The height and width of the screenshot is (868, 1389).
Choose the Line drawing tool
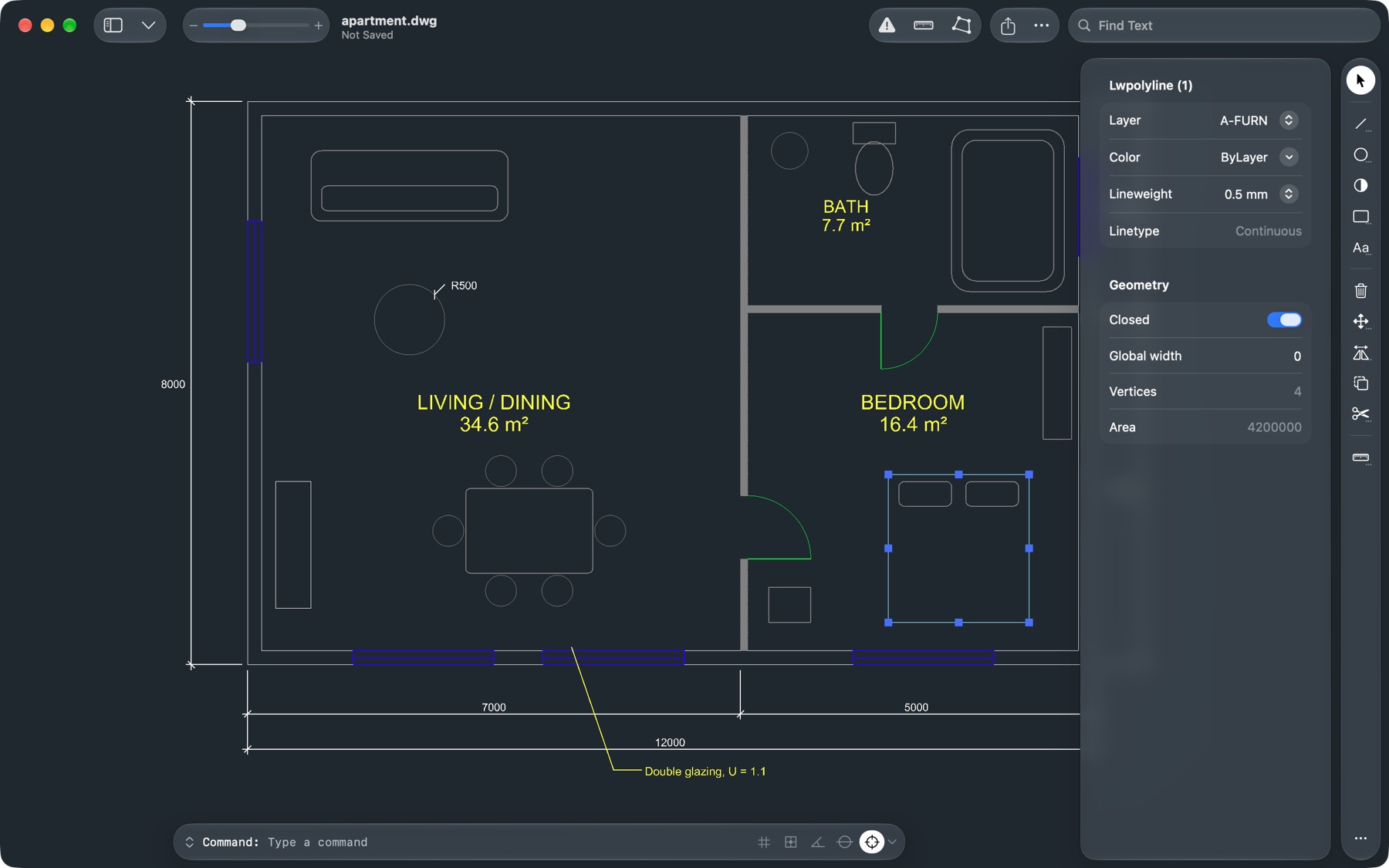click(1360, 123)
